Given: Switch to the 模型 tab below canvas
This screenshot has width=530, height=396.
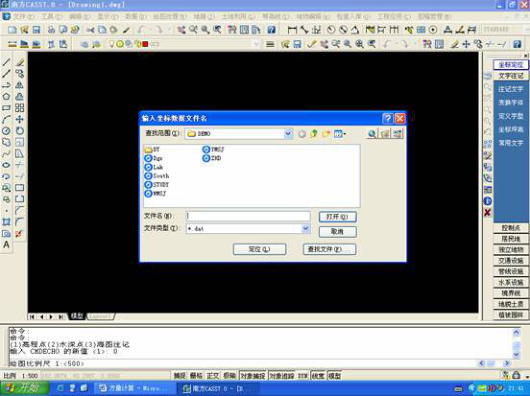Looking at the screenshot, I should (x=77, y=316).
